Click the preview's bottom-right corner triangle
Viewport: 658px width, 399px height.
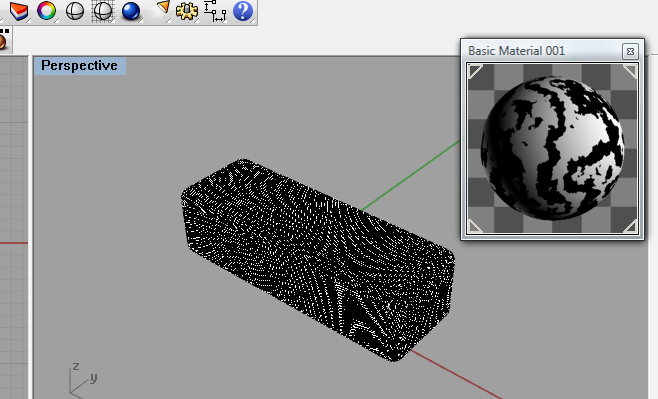[x=630, y=227]
